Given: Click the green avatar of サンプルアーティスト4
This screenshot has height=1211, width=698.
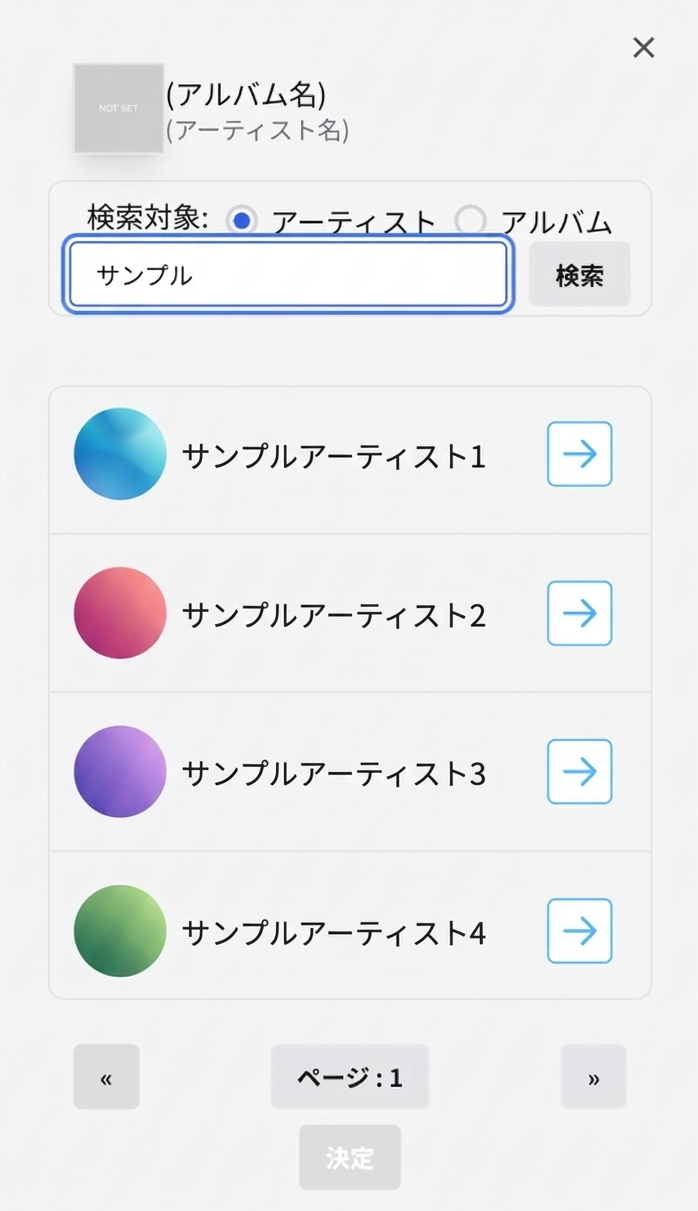Looking at the screenshot, I should point(120,931).
